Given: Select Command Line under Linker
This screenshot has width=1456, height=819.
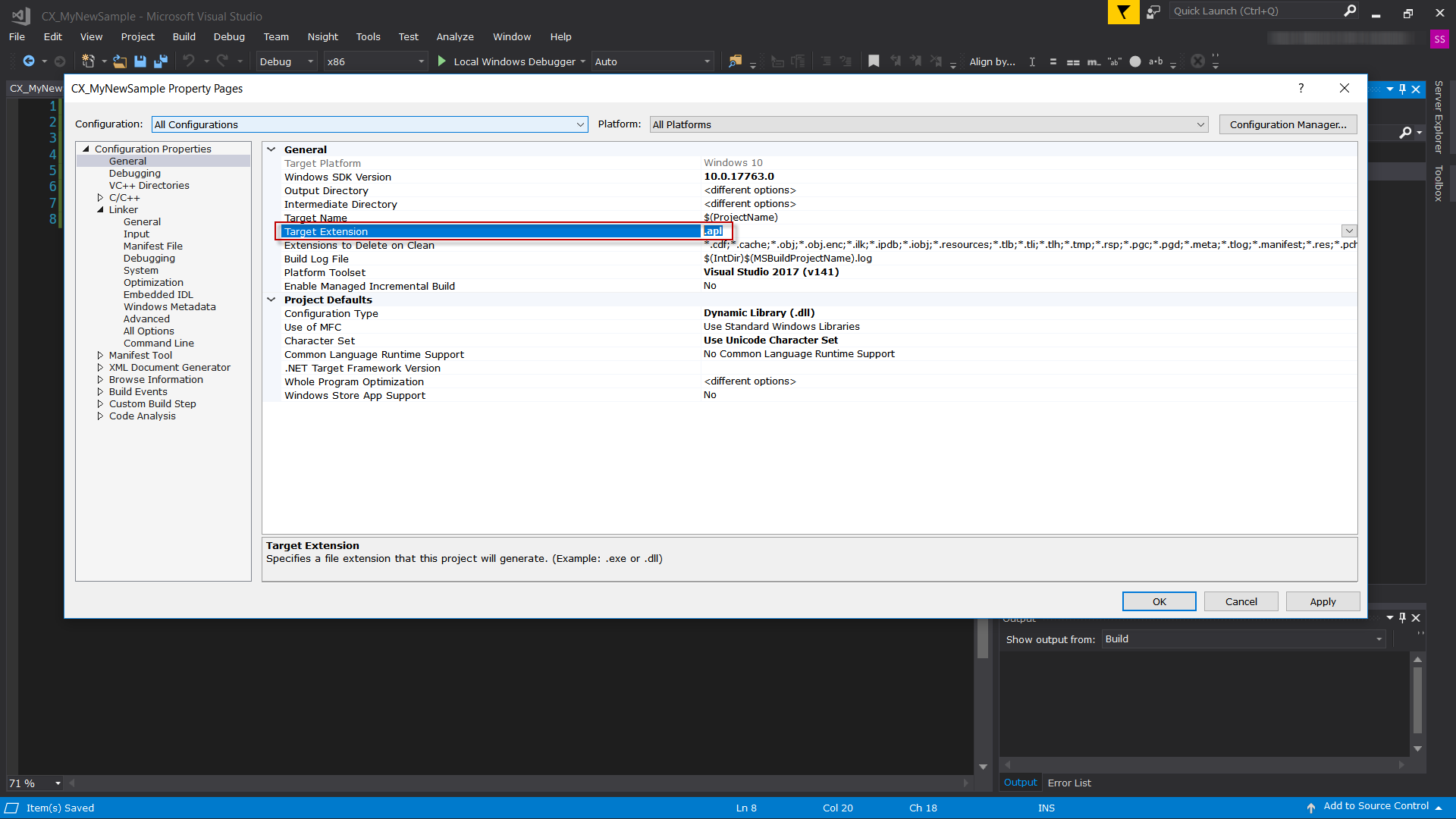Looking at the screenshot, I should tap(158, 344).
